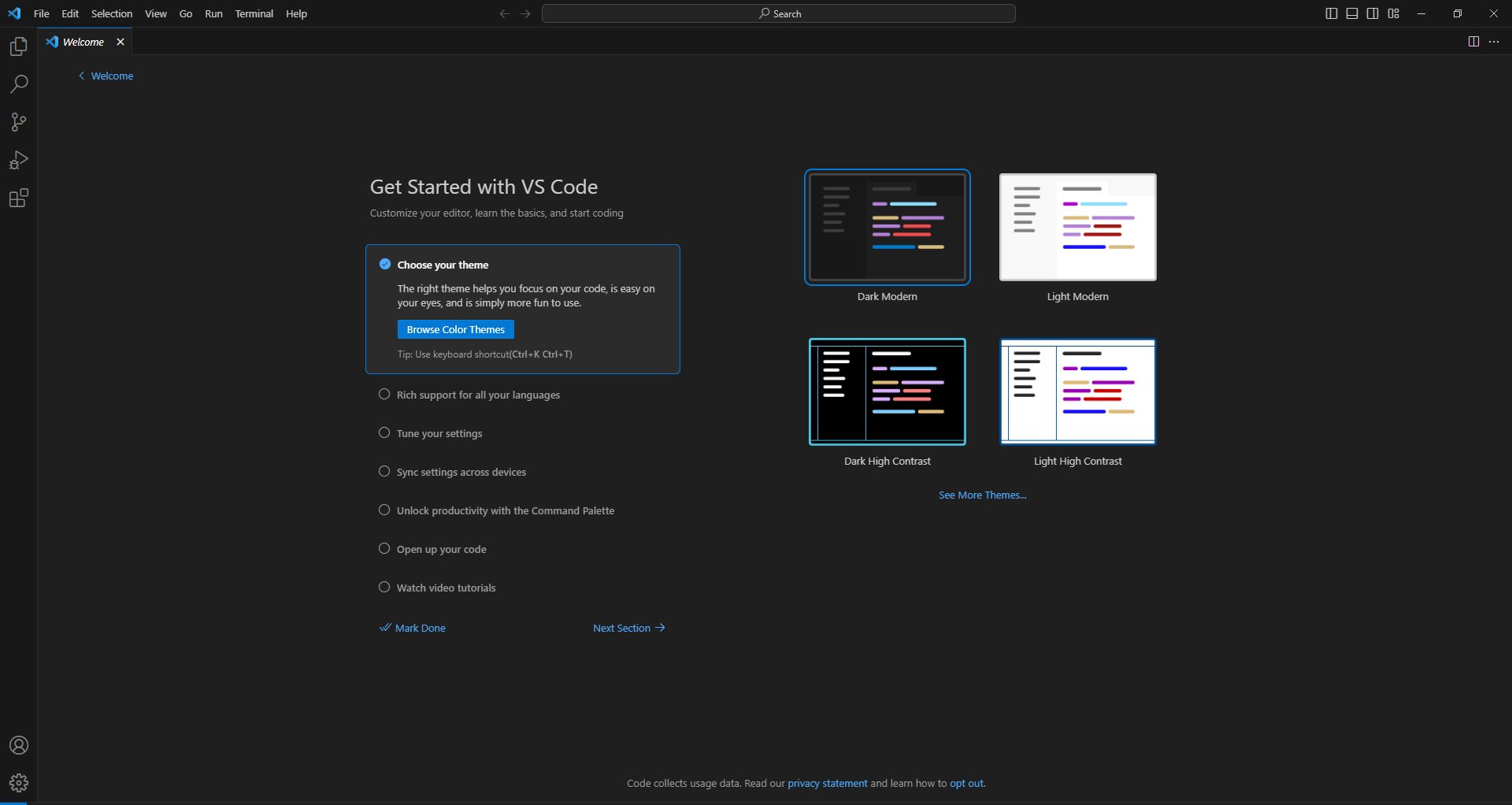This screenshot has width=1512, height=805.
Task: Select the Light Modern theme
Action: coord(1077,227)
